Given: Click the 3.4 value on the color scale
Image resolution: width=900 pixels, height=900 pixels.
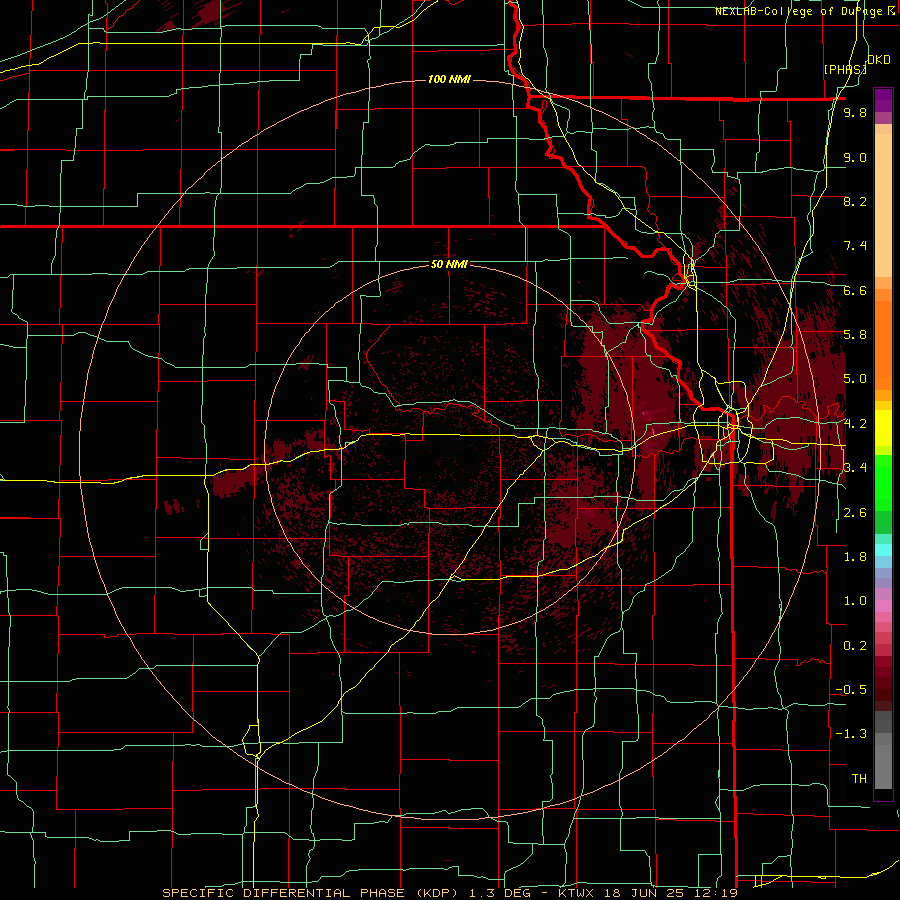Looking at the screenshot, I should point(855,468).
